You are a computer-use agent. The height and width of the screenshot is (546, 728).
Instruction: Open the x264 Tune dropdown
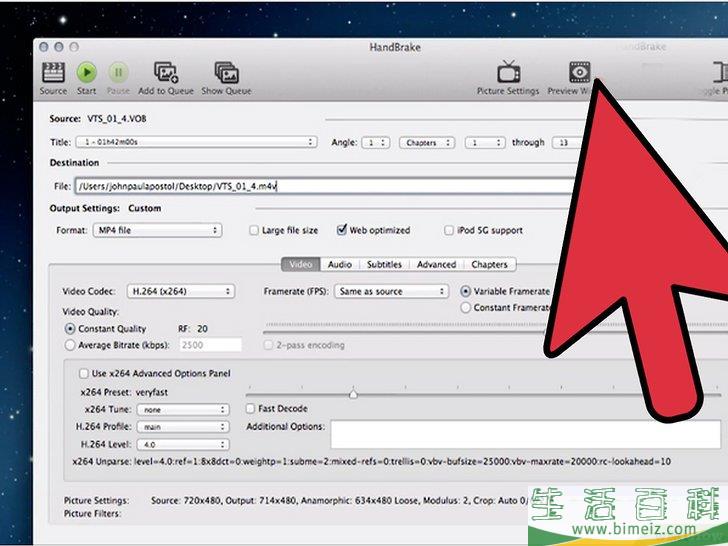tap(183, 410)
